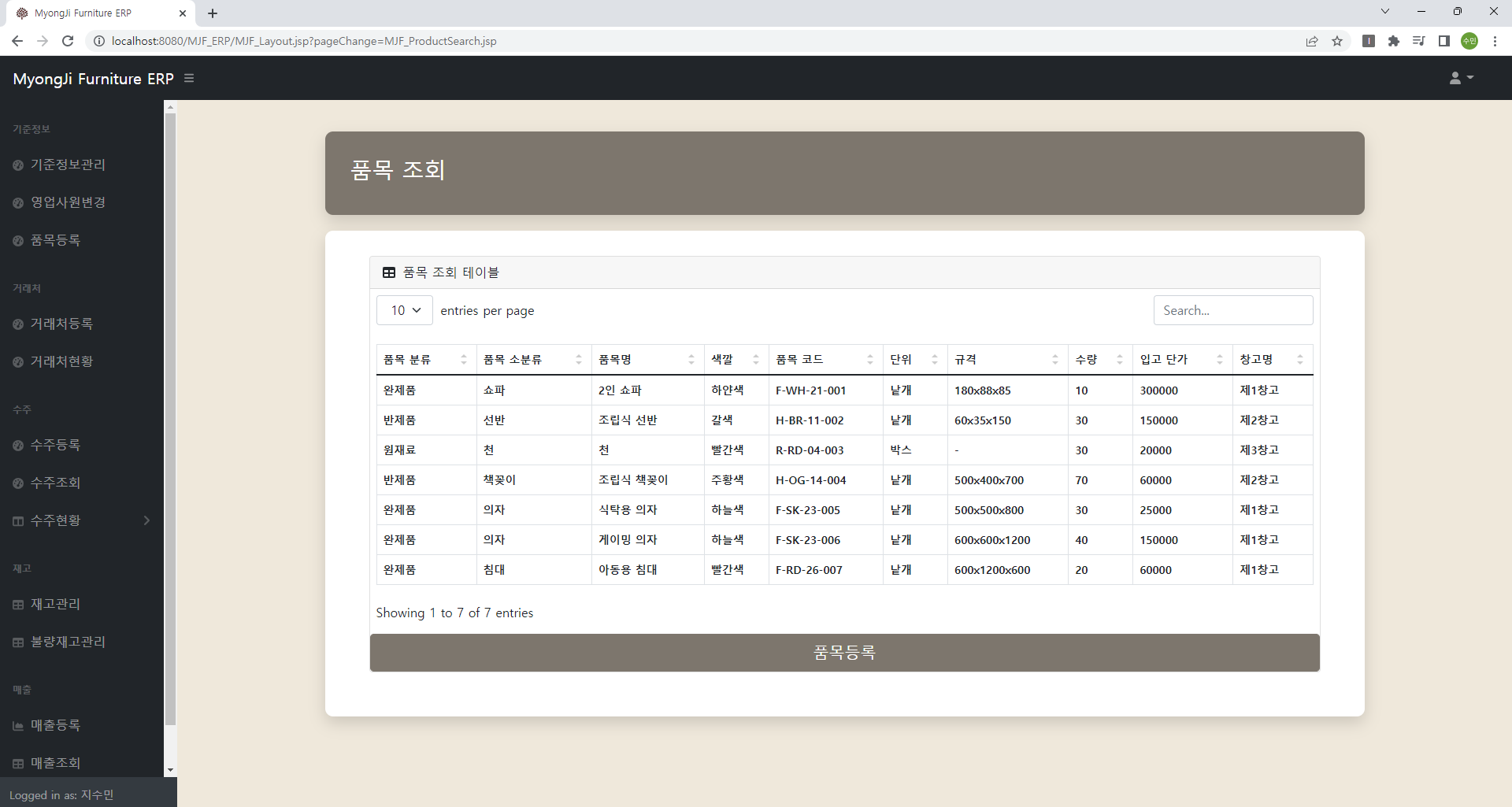The height and width of the screenshot is (807, 1512).
Task: Select 수주조회 from the sidebar menu
Action: pos(55,483)
